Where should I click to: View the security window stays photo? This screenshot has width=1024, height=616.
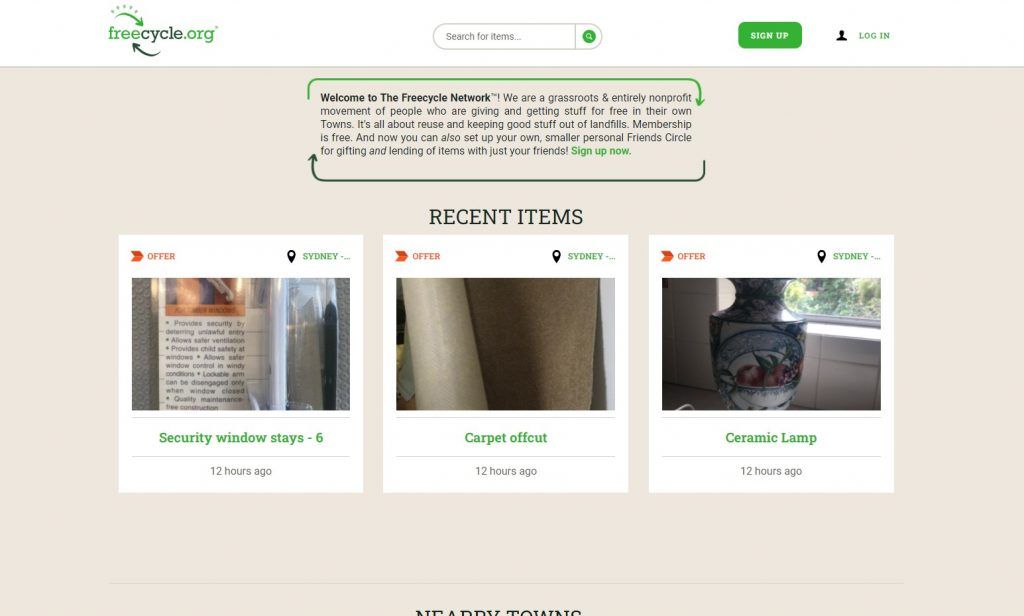[x=241, y=344]
